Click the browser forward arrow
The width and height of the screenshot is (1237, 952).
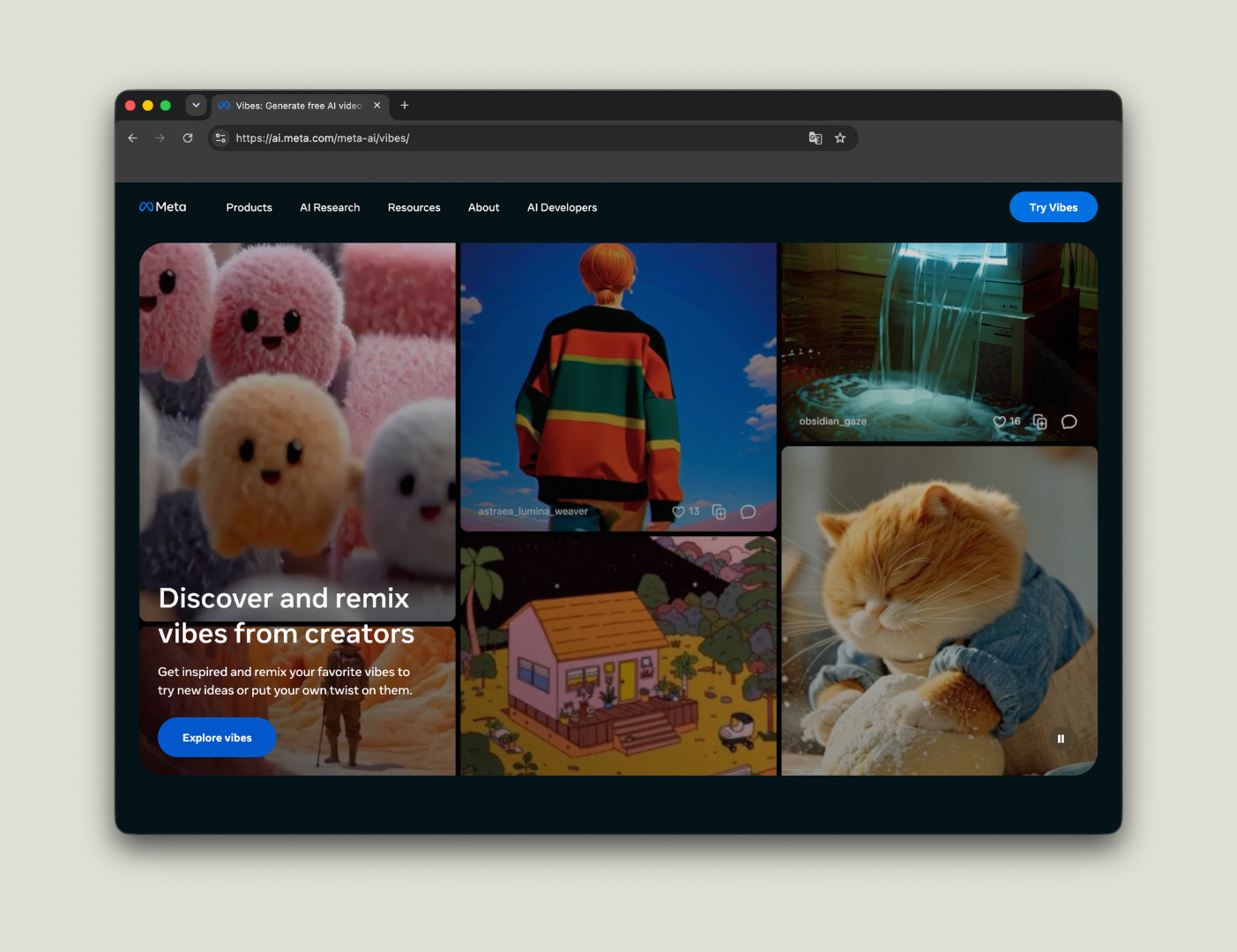[160, 138]
